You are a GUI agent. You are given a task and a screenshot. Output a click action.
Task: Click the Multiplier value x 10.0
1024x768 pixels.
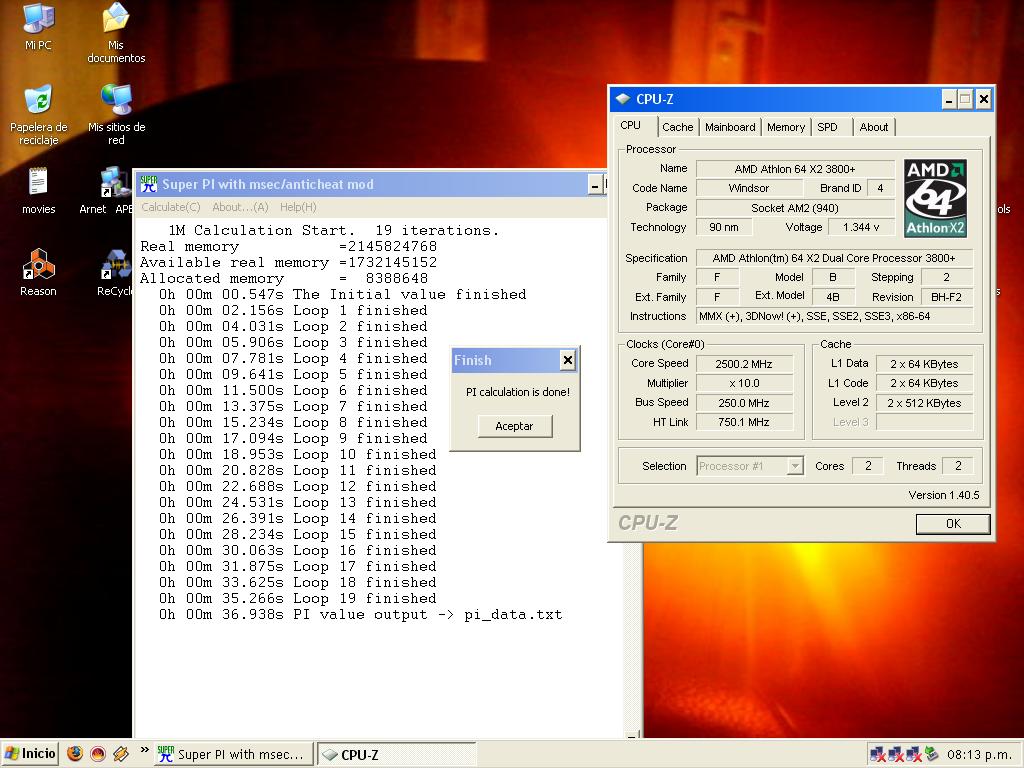pos(744,383)
